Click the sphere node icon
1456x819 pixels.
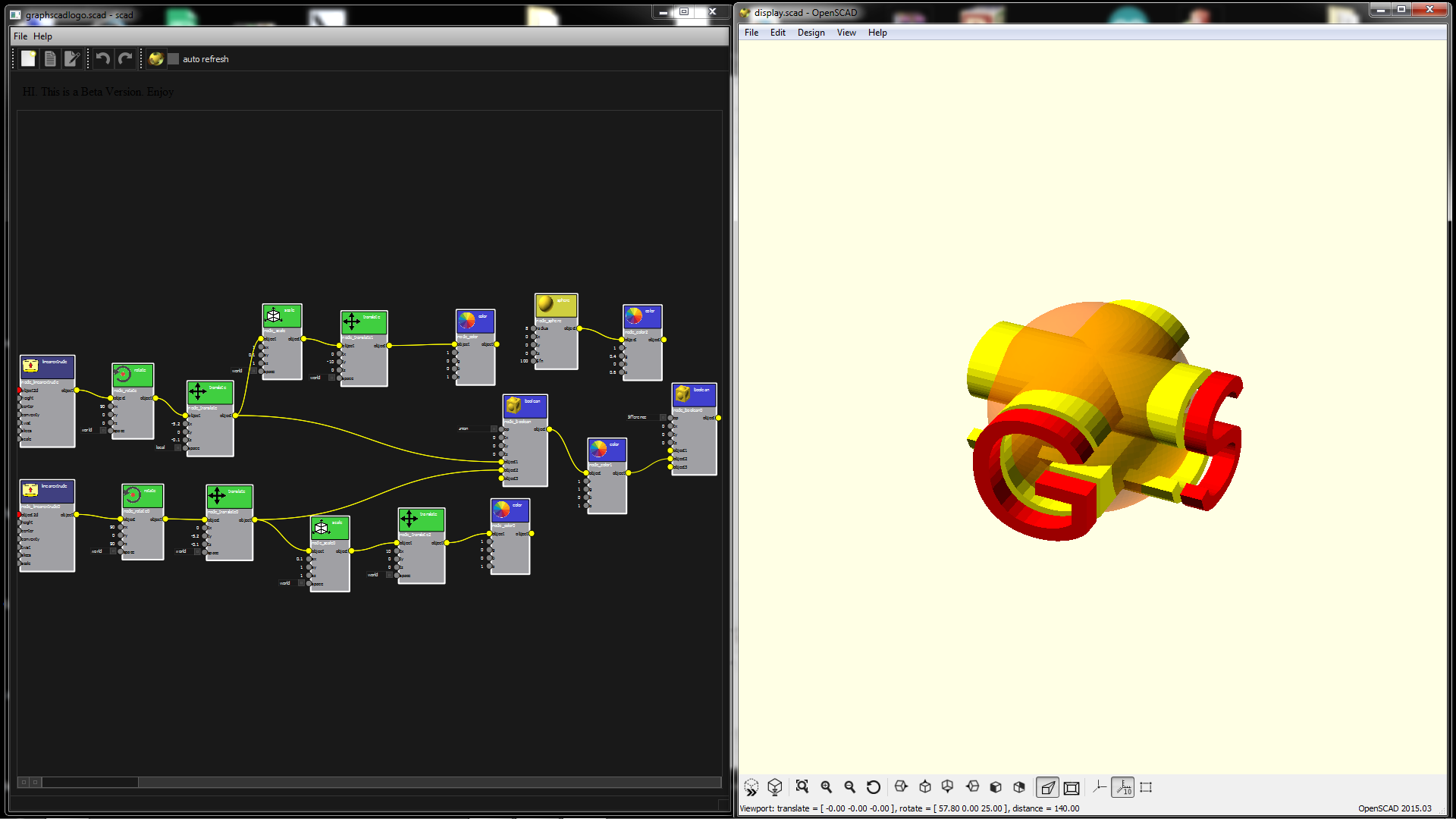click(x=545, y=304)
